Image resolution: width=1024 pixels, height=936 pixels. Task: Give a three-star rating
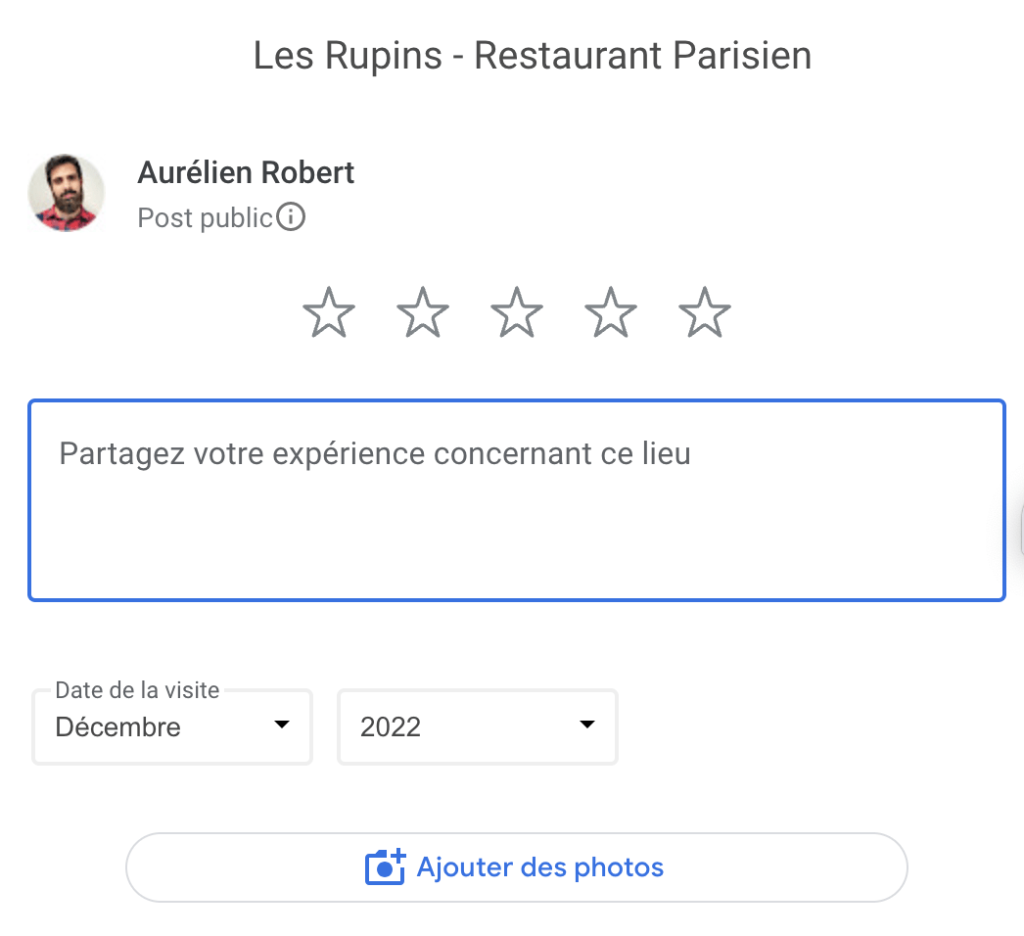click(x=517, y=312)
